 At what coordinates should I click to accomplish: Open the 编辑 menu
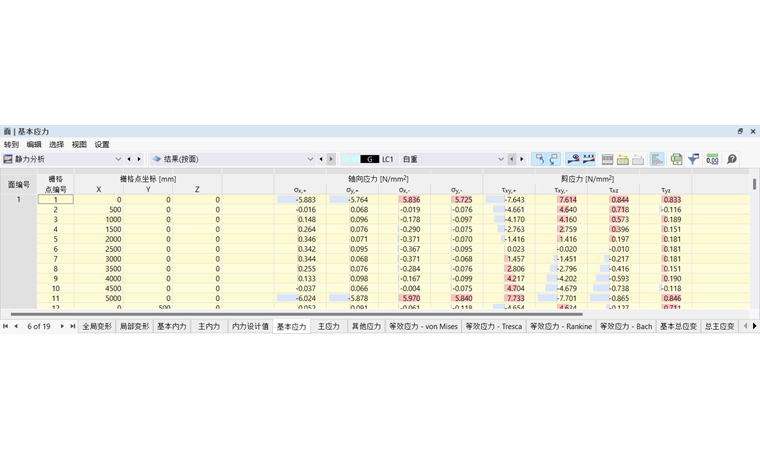pyautogui.click(x=34, y=144)
